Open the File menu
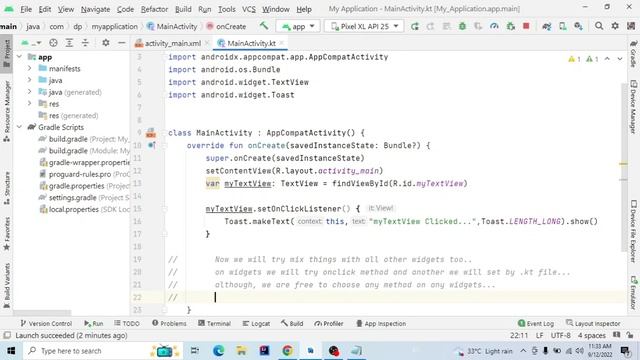The image size is (640, 360). tap(26, 9)
